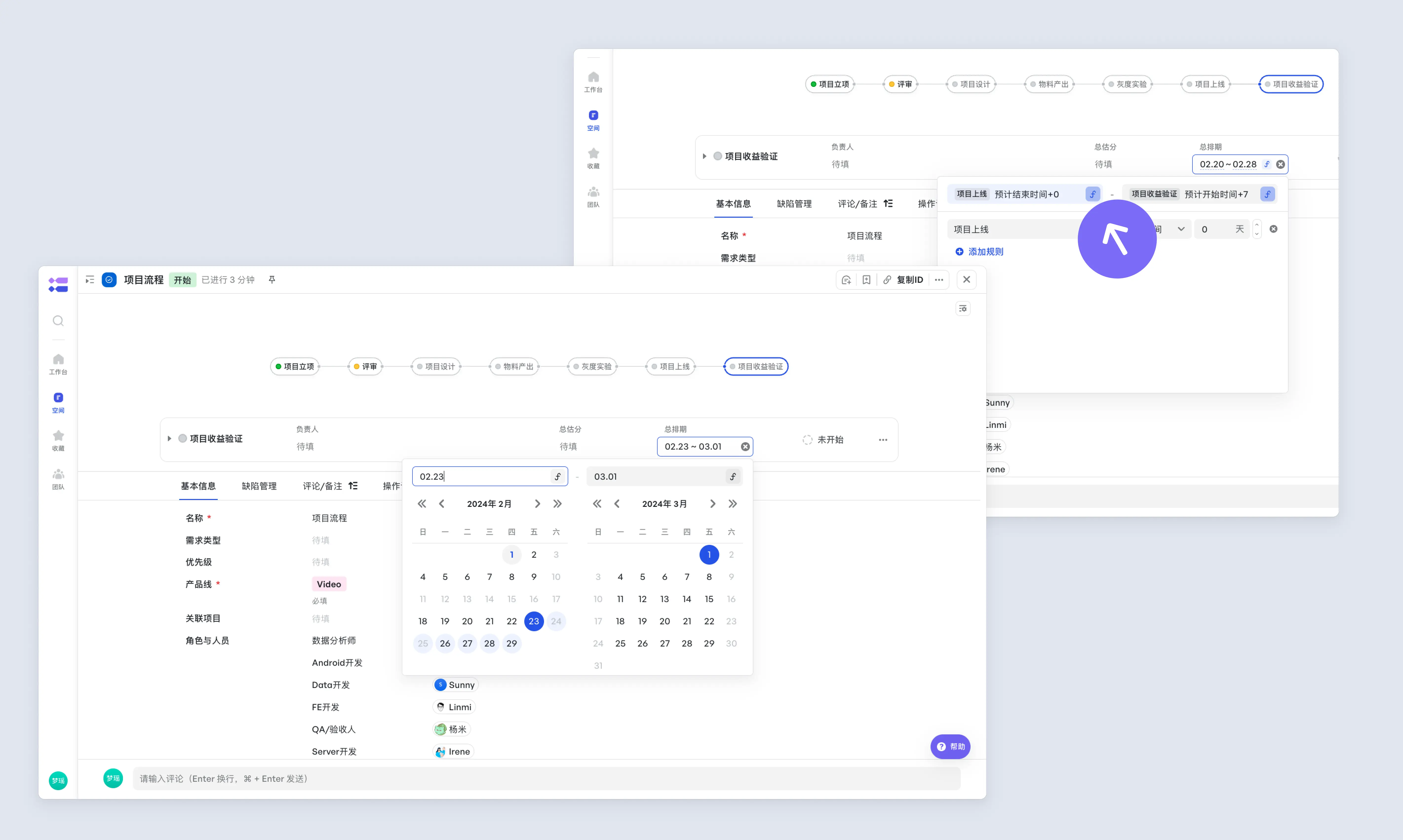The height and width of the screenshot is (840, 1403).
Task: Click the Video product line tag
Action: [x=329, y=584]
